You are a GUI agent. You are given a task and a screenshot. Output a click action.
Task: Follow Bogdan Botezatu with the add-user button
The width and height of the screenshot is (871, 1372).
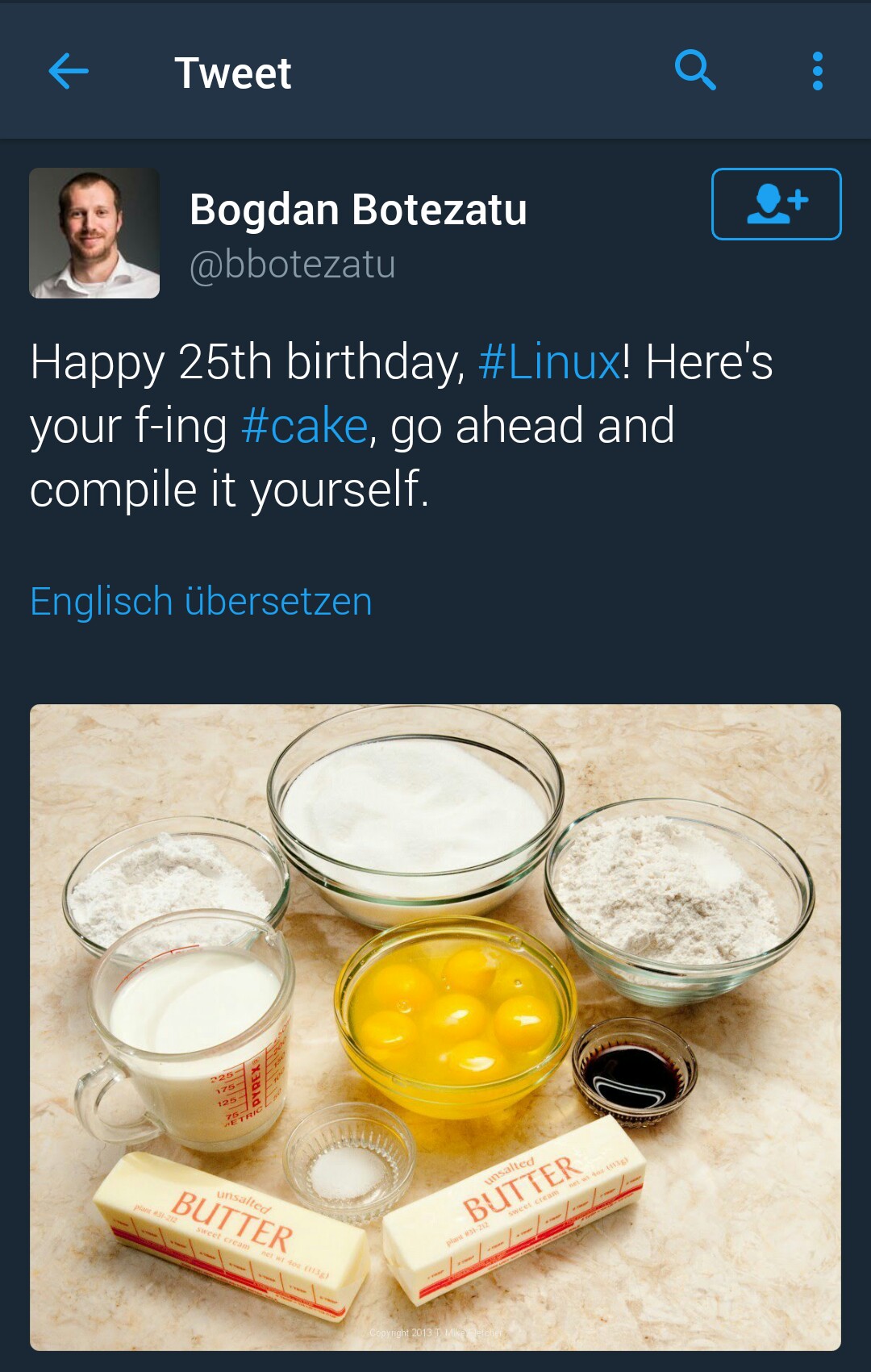[x=776, y=204]
